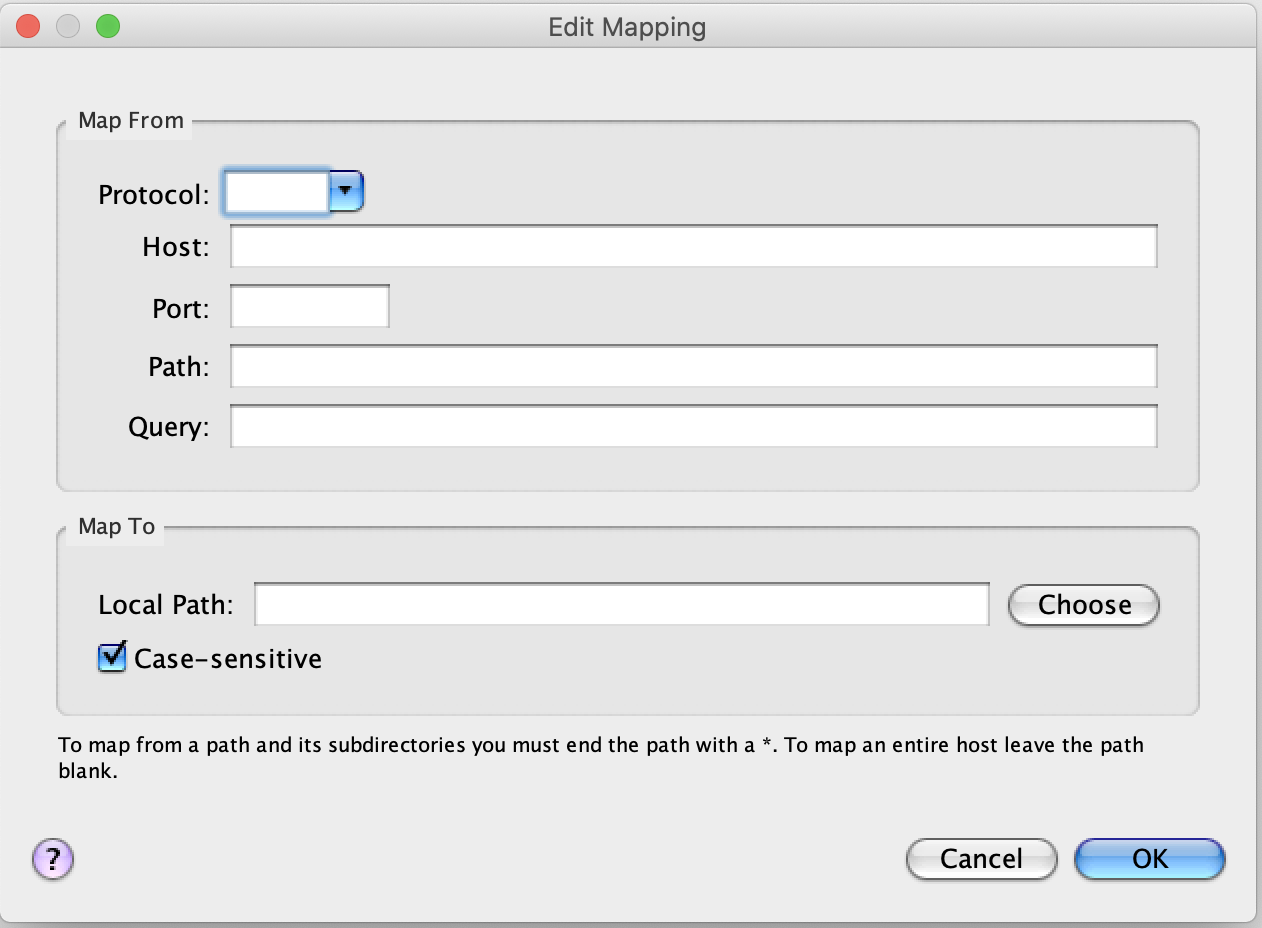Click the yellow minimize window button
This screenshot has width=1262, height=928.
[x=67, y=26]
